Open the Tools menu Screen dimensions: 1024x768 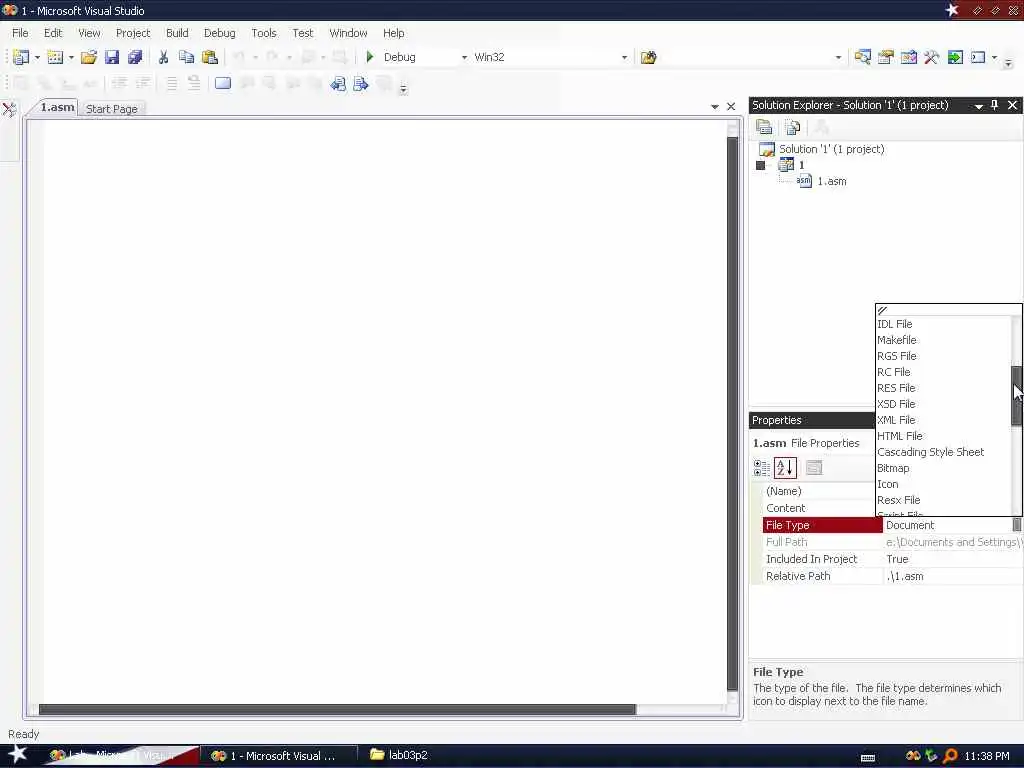(x=264, y=33)
